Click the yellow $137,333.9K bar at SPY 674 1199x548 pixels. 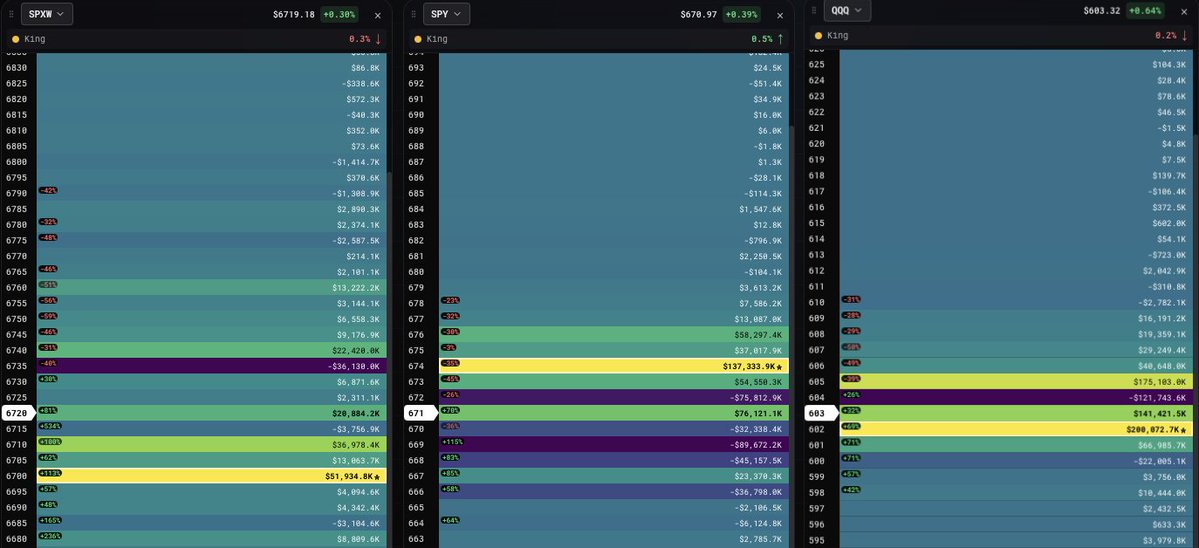614,366
